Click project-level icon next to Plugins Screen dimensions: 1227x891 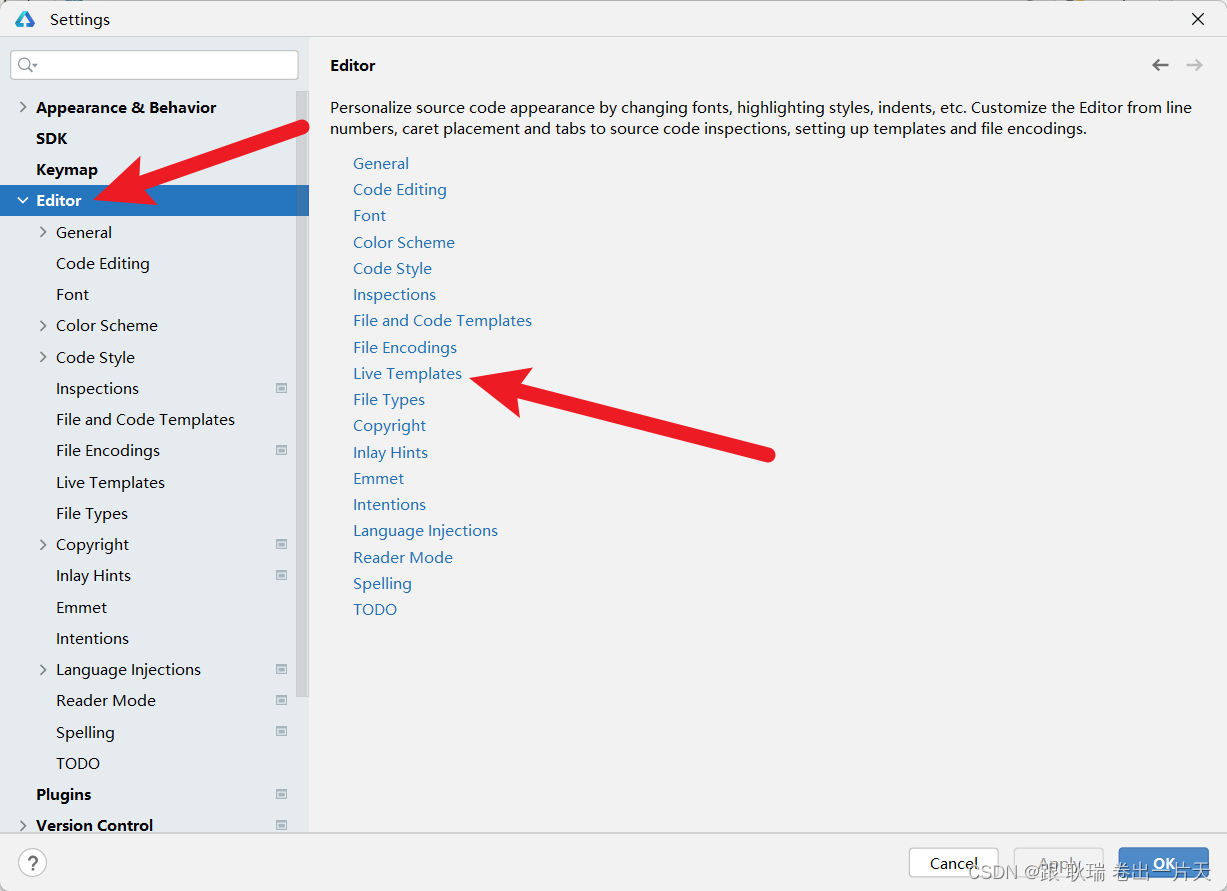coord(282,794)
